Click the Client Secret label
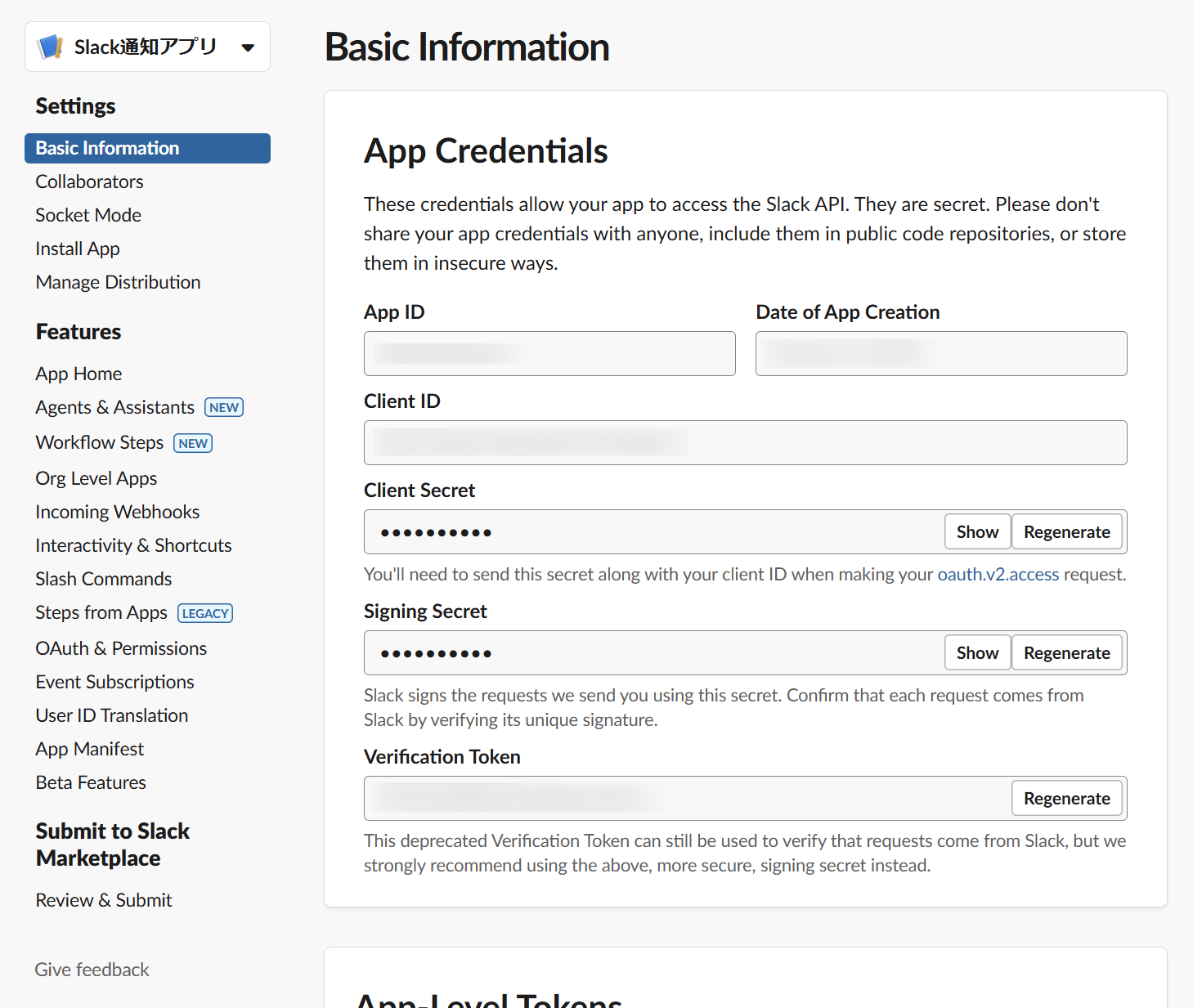Image resolution: width=1193 pixels, height=1008 pixels. [x=419, y=491]
